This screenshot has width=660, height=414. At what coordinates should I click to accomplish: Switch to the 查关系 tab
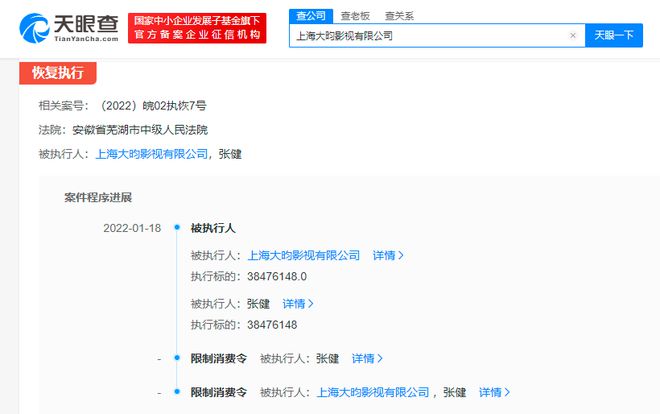point(399,16)
